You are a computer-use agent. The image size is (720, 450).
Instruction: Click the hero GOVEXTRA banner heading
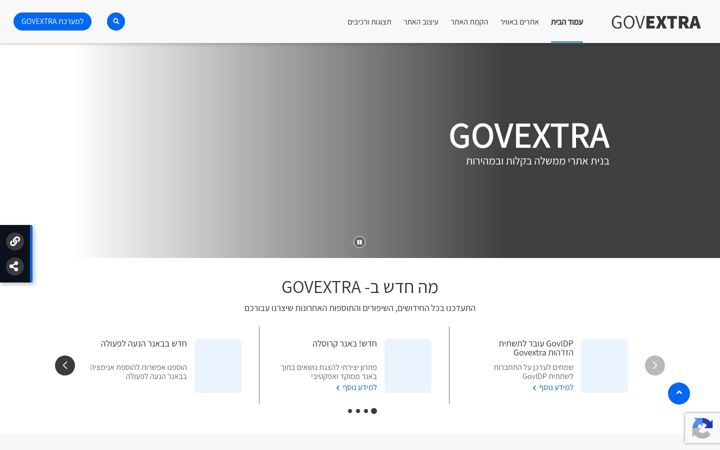(x=529, y=136)
